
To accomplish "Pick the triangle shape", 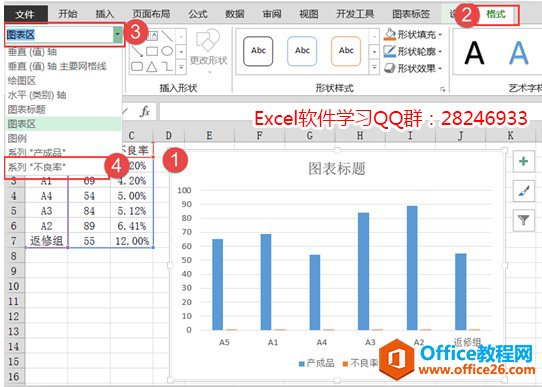I will 152,67.
